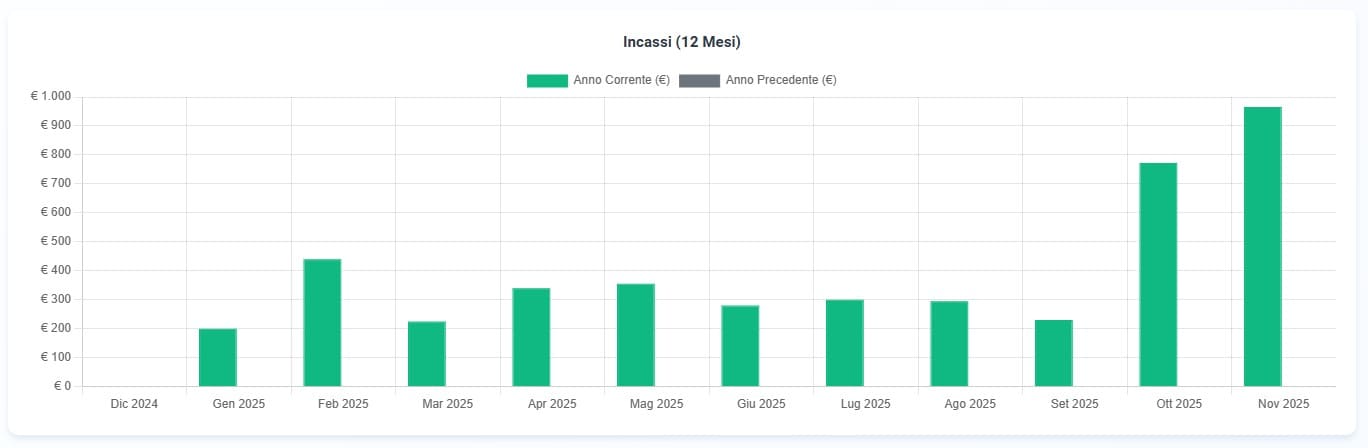Click the Mar 2025 revenue bar

click(427, 353)
